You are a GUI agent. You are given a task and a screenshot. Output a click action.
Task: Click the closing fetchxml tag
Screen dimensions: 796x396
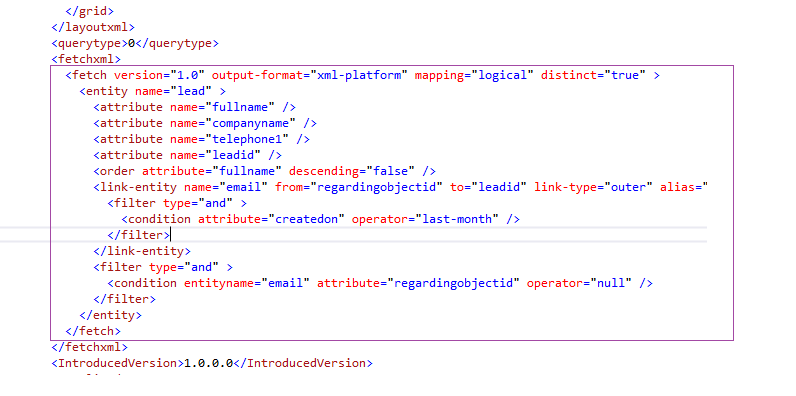[x=89, y=347]
